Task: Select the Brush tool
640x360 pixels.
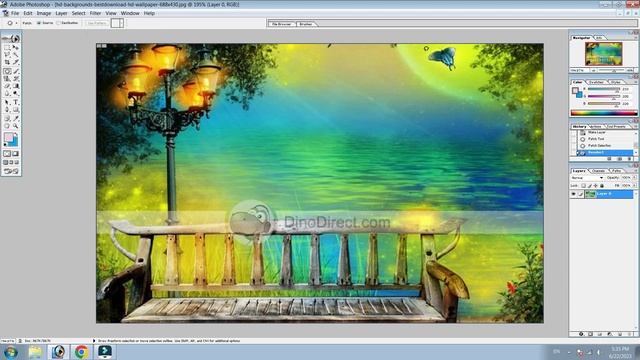Action: [16, 71]
